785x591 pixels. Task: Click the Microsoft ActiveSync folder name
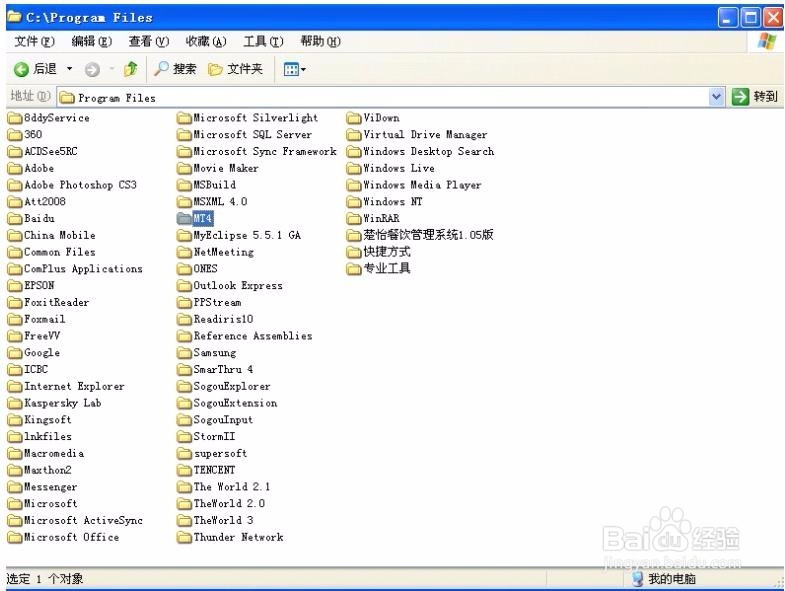click(83, 520)
